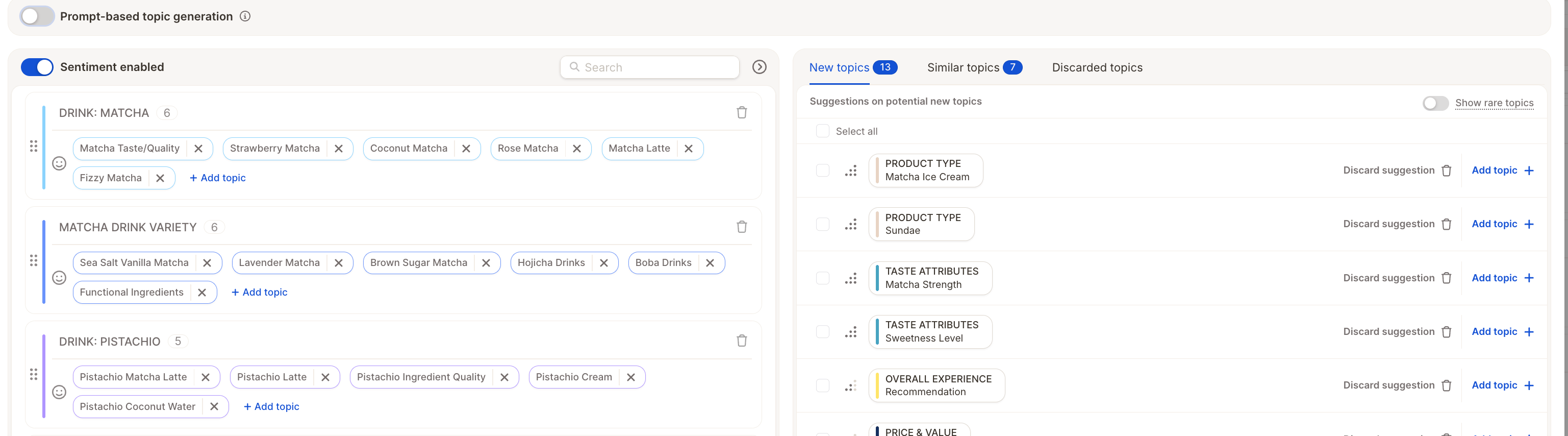The image size is (1568, 436).
Task: Remove the Fizzy Matcha topic chip
Action: pos(160,178)
